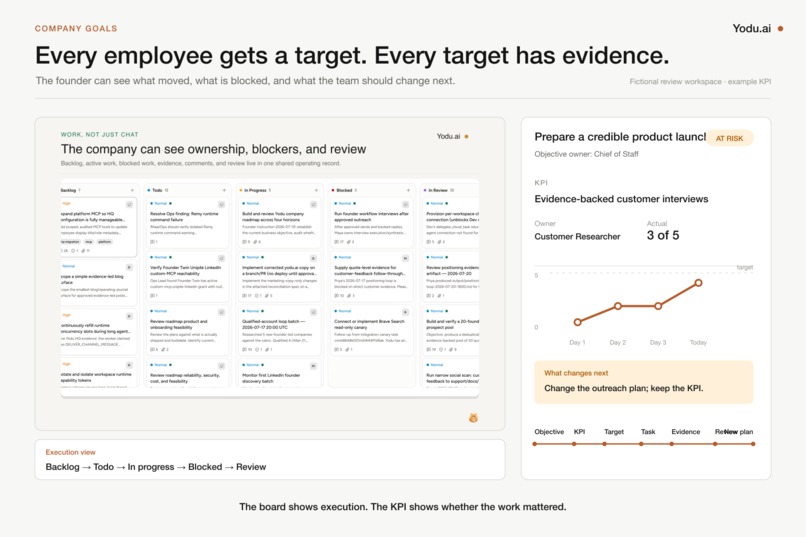Viewport: 806px width, 537px height.
Task: Open 'Build and review Yodu company roadmap' card
Action: coord(279,223)
